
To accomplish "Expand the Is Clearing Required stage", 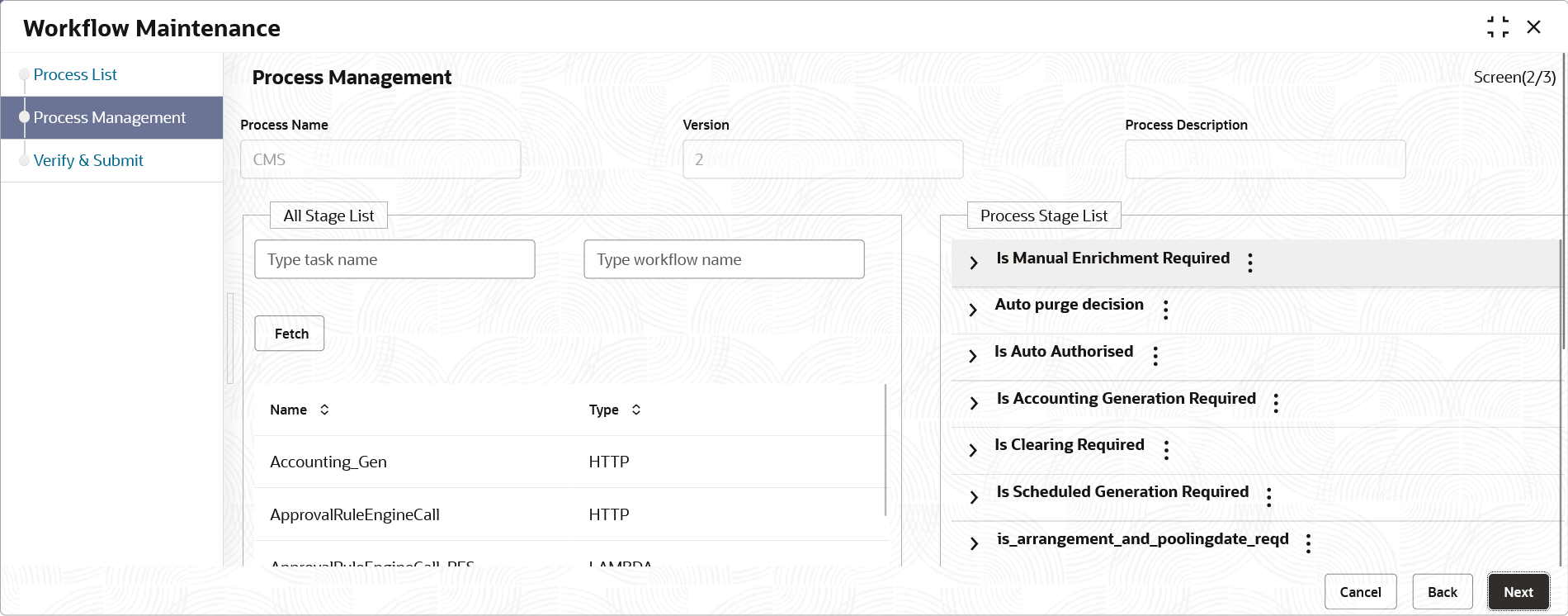I will point(973,450).
